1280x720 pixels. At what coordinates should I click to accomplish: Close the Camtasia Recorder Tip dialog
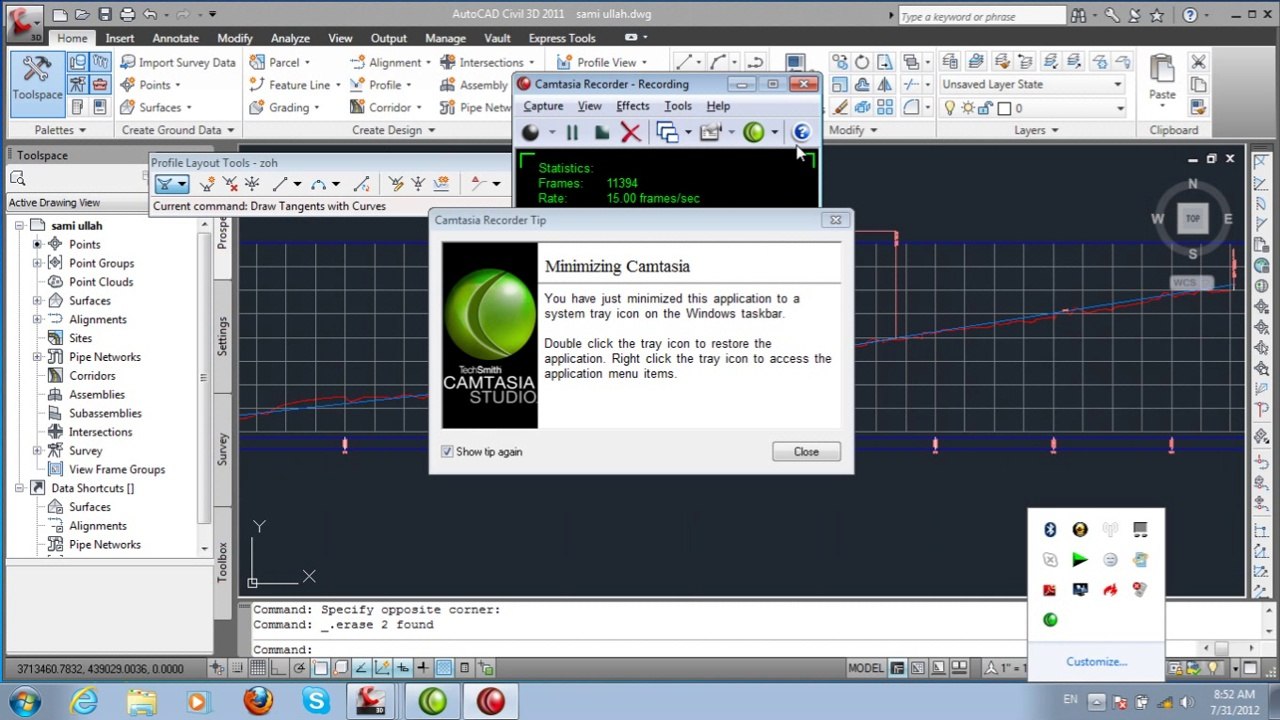coord(806,452)
